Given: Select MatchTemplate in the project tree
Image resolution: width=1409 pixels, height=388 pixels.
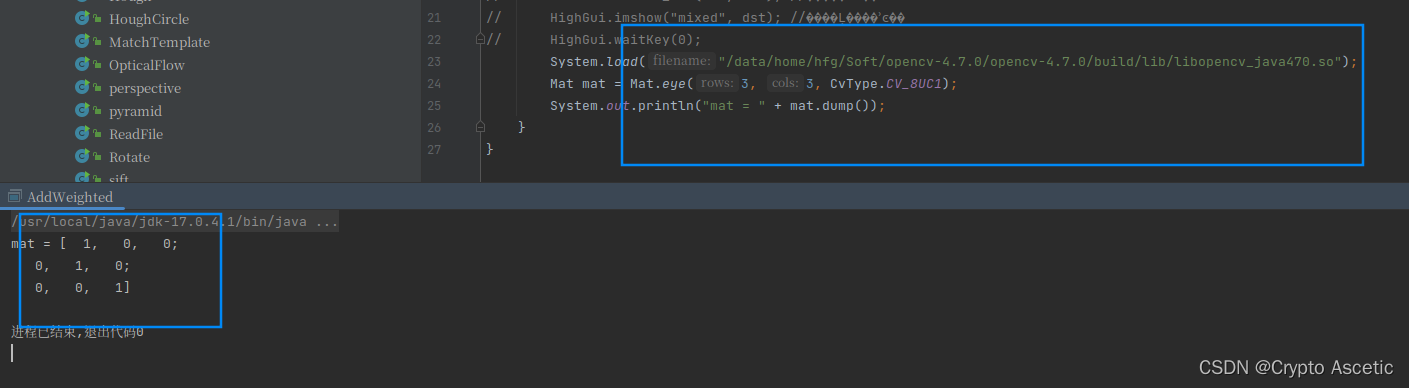Looking at the screenshot, I should click(159, 42).
